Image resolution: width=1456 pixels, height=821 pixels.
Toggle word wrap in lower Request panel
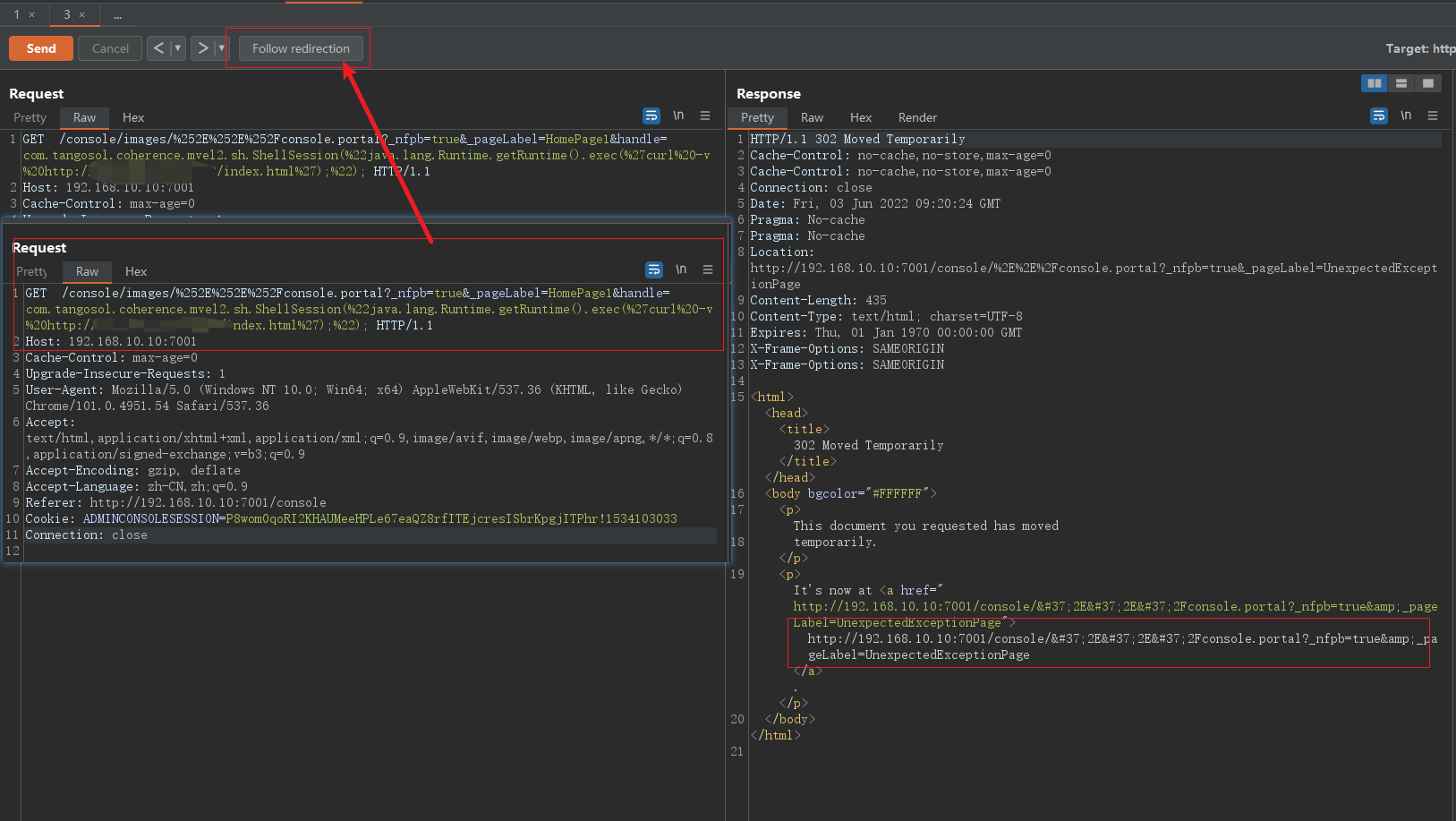[654, 269]
